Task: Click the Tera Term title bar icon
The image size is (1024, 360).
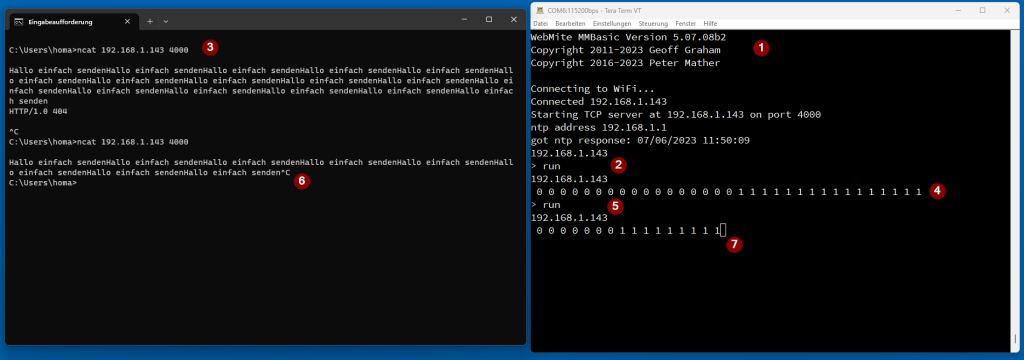Action: click(x=540, y=10)
